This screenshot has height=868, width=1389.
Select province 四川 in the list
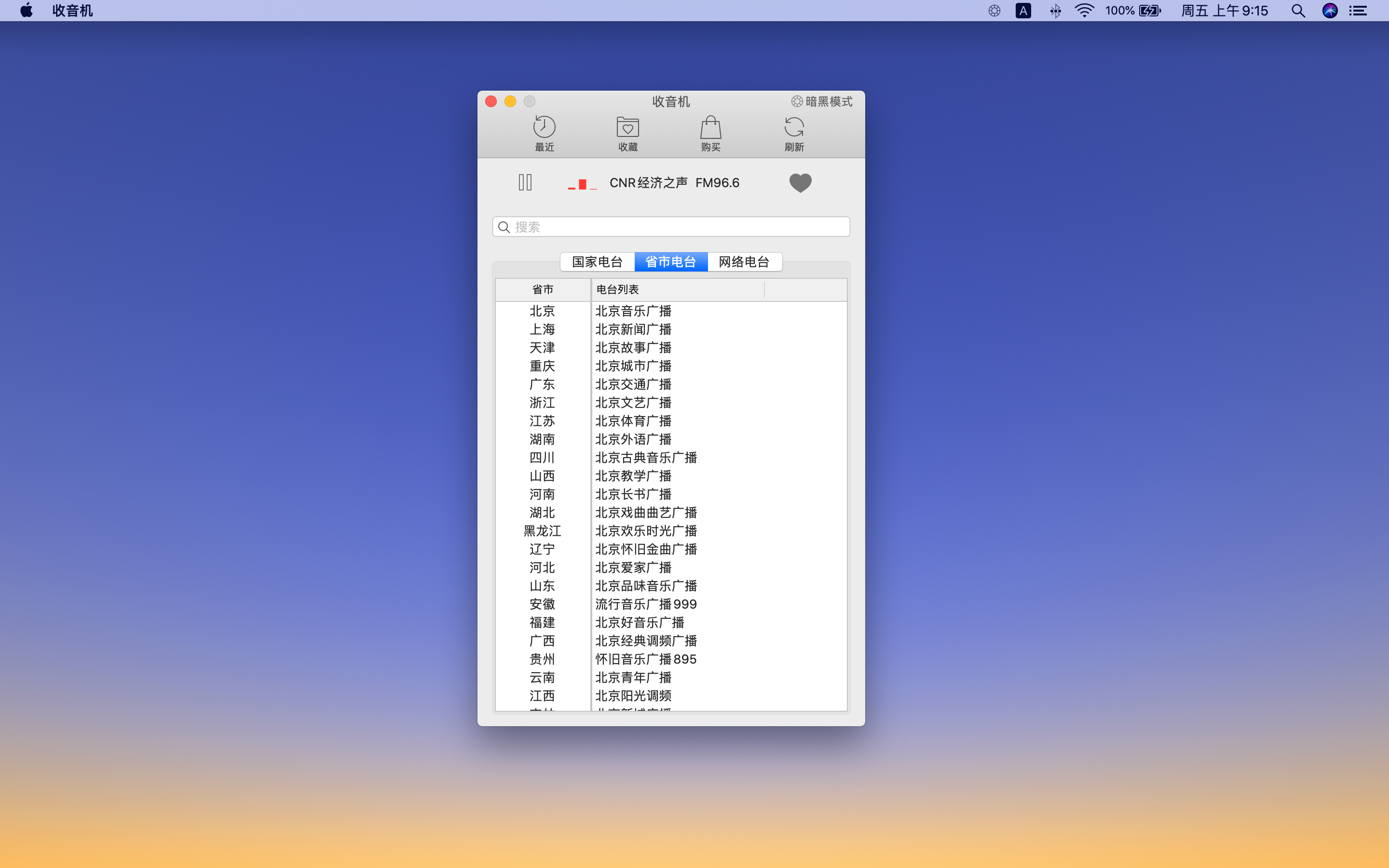543,458
